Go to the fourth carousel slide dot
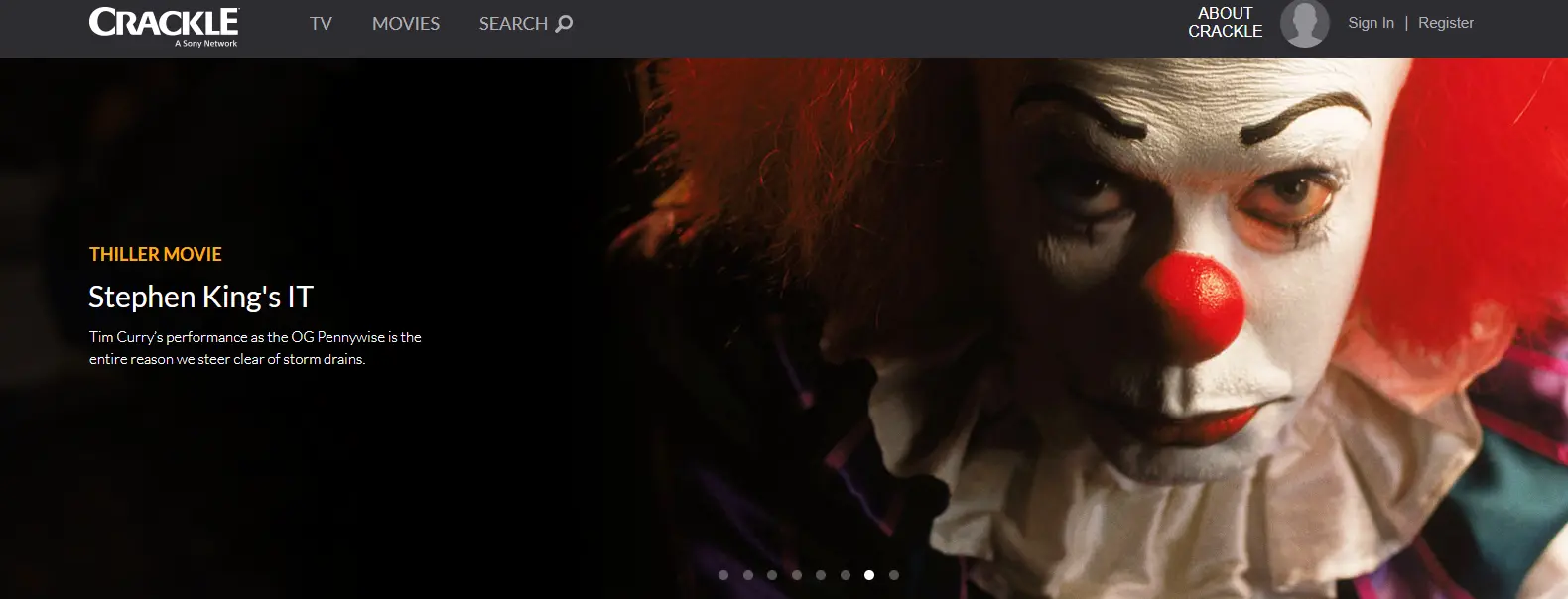Screen dimensions: 1568x599 point(797,575)
